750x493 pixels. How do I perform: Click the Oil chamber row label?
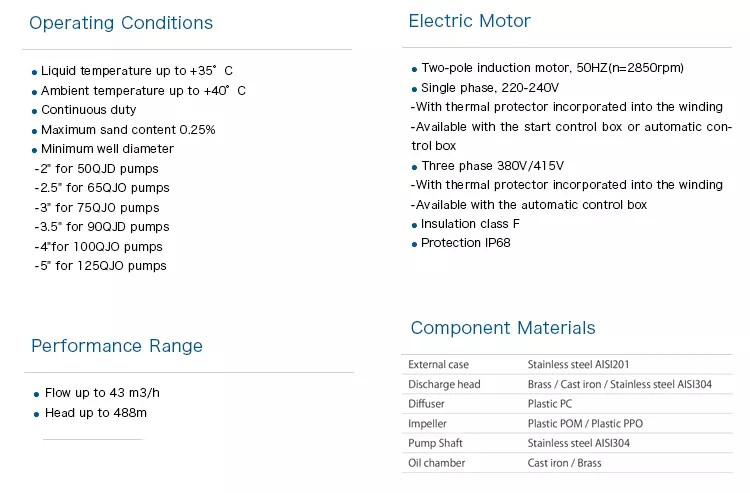coord(437,463)
